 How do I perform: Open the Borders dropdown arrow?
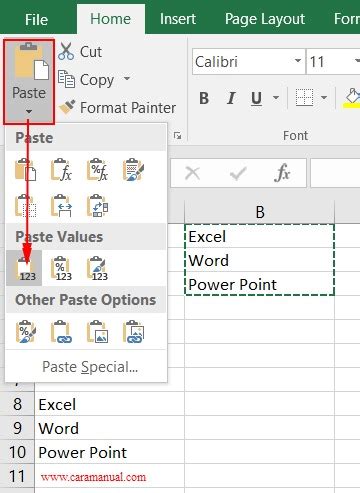point(324,97)
